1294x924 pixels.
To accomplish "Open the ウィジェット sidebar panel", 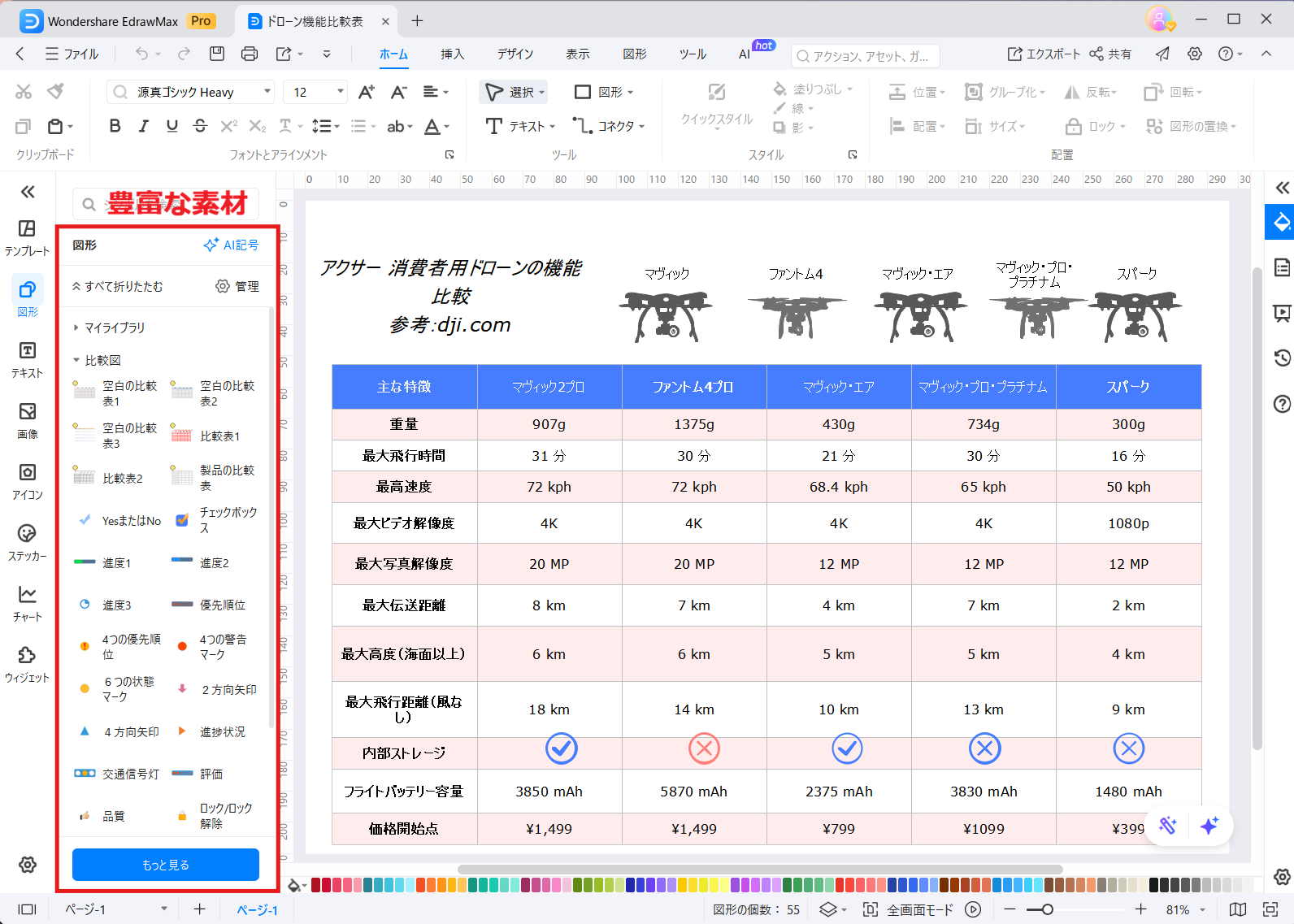I will 27,664.
